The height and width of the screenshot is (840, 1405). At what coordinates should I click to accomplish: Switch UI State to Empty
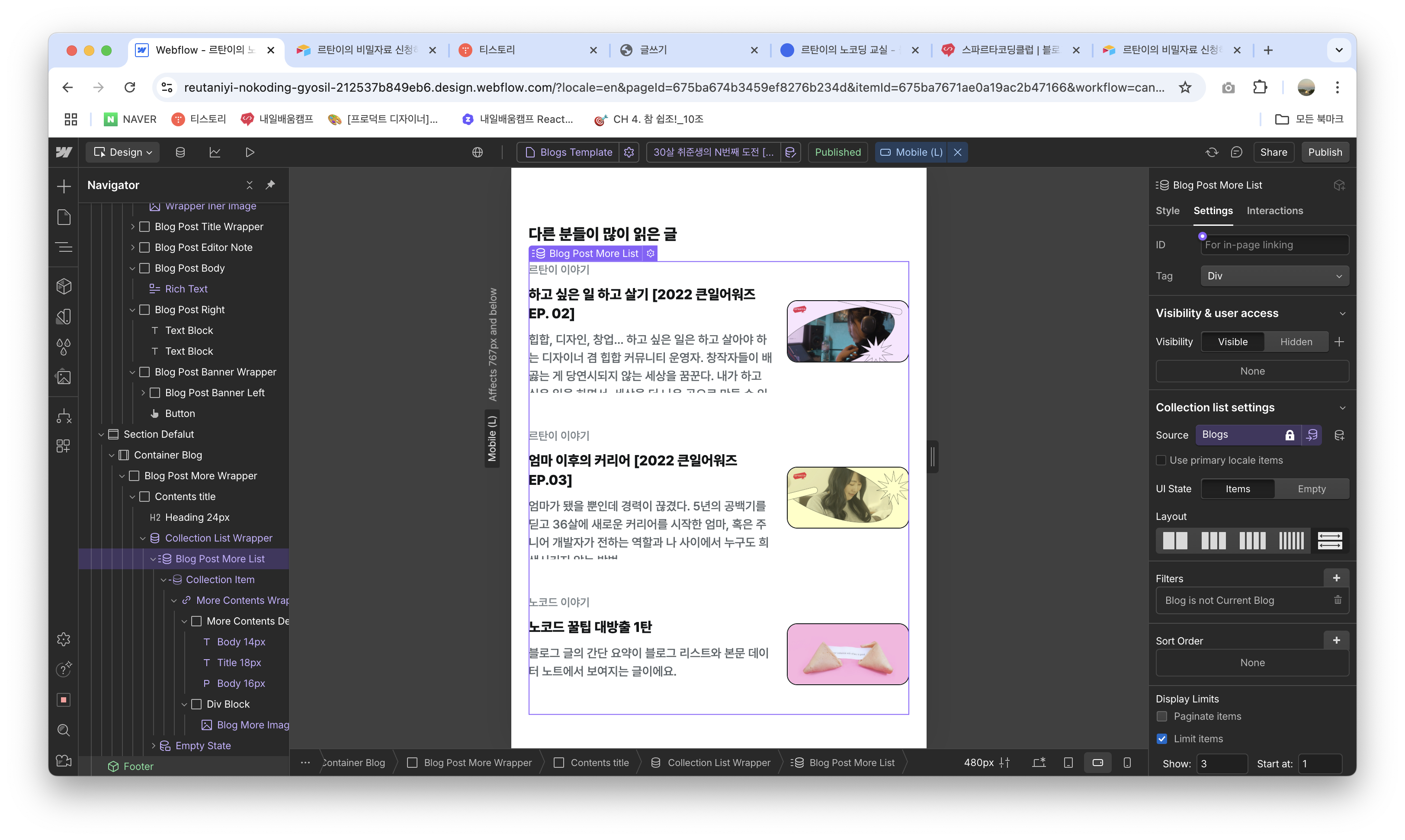1311,489
